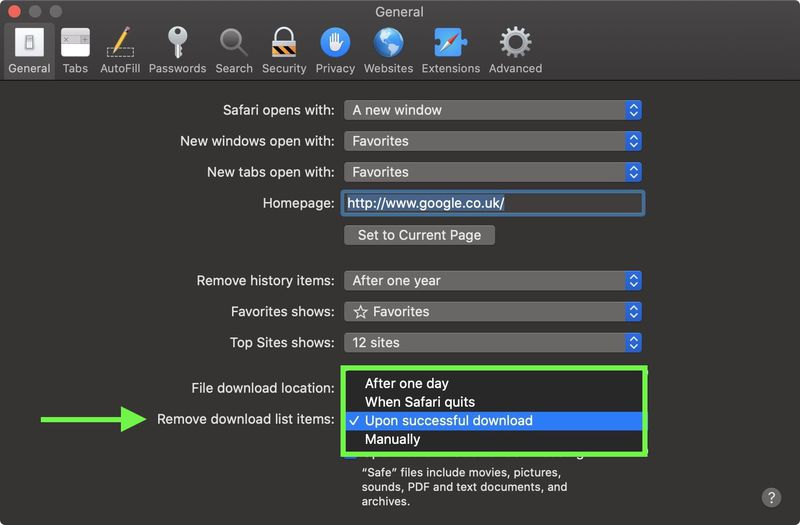Open the Advanced gear preferences pane
Image resolution: width=800 pixels, height=525 pixels.
click(x=515, y=51)
